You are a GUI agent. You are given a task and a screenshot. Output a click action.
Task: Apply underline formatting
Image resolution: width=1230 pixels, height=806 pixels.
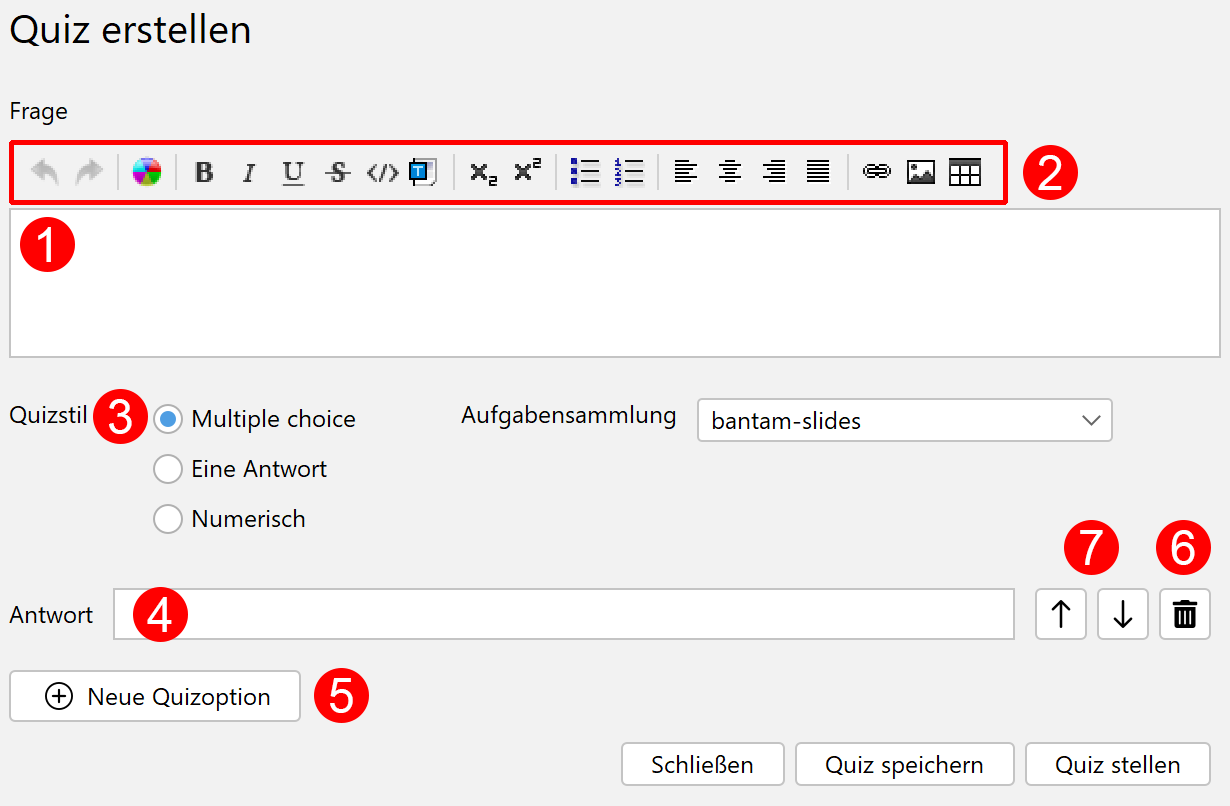(x=292, y=171)
